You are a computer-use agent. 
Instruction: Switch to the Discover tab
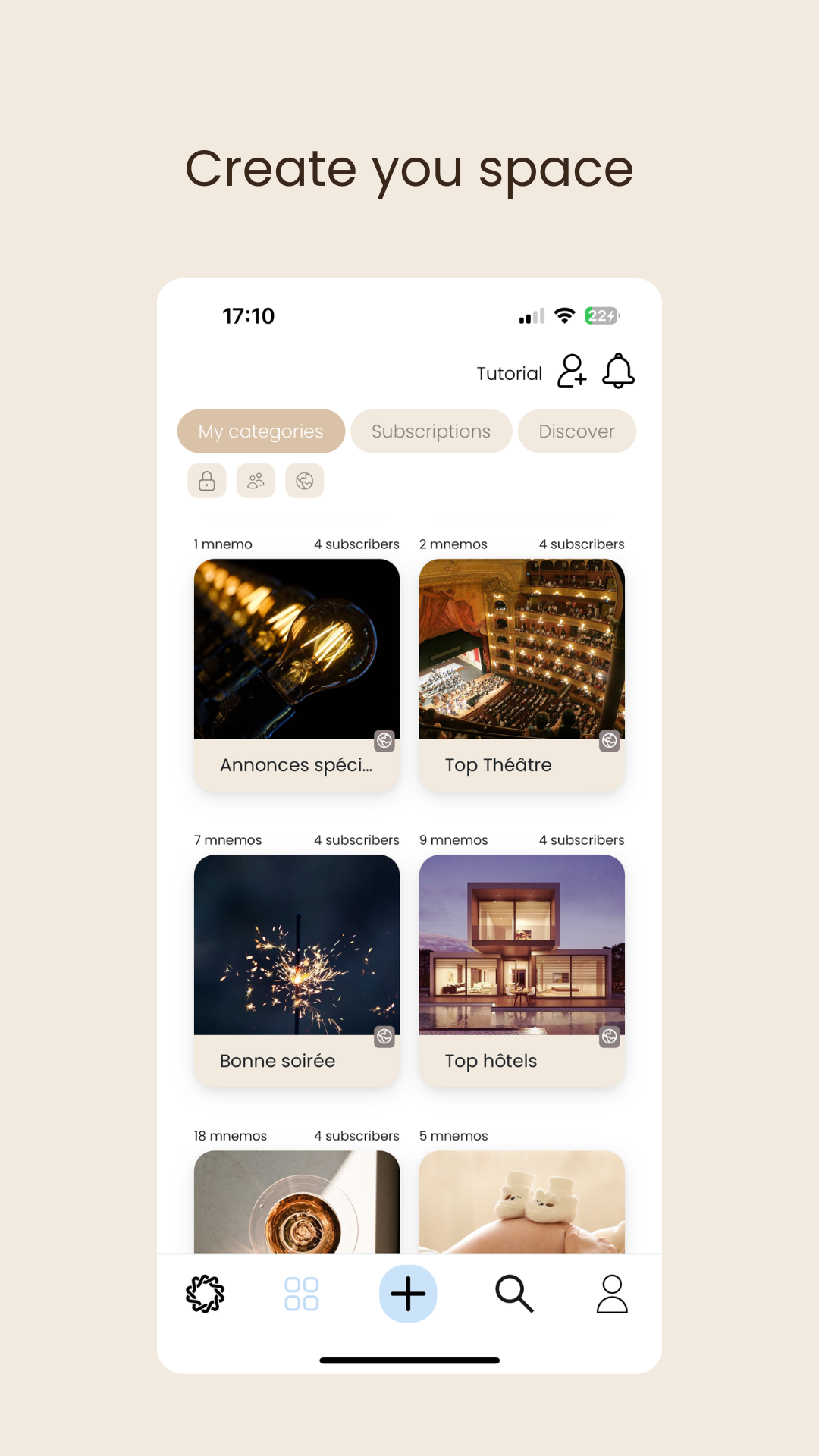pyautogui.click(x=576, y=431)
